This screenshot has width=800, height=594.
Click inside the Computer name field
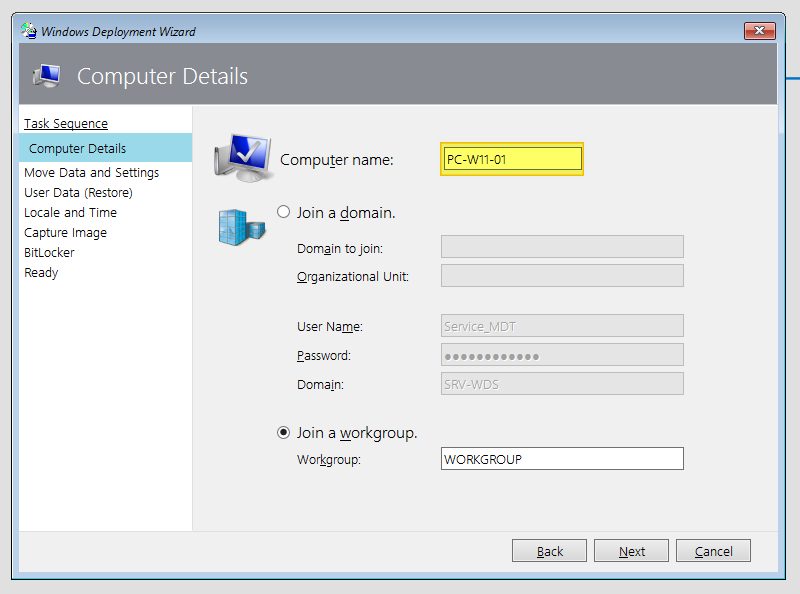(511, 158)
